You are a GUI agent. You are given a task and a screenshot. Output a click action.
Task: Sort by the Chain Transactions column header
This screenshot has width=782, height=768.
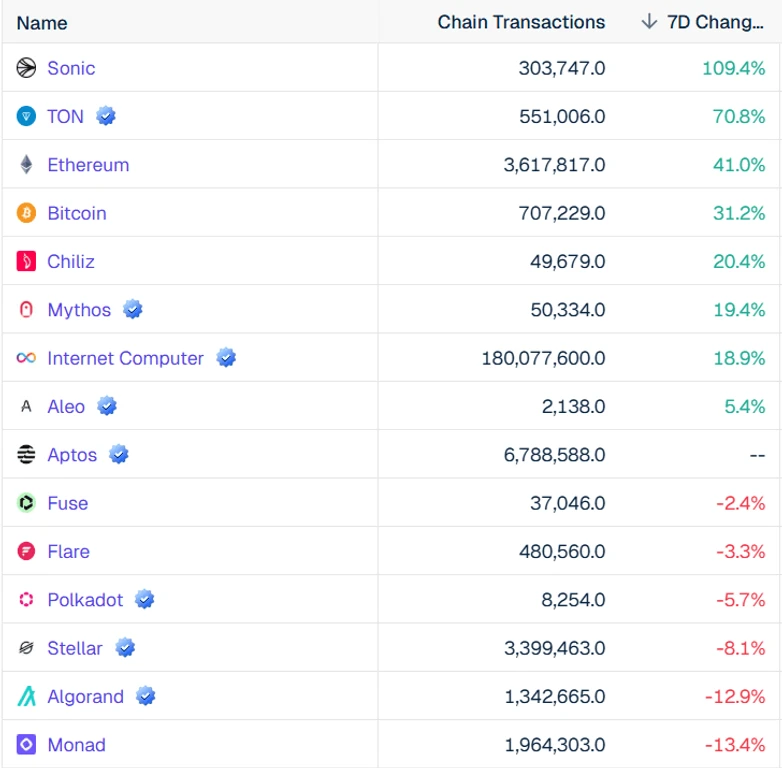(521, 22)
